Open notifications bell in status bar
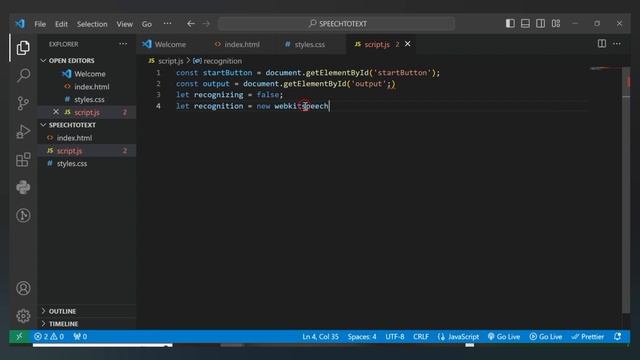 [618, 336]
